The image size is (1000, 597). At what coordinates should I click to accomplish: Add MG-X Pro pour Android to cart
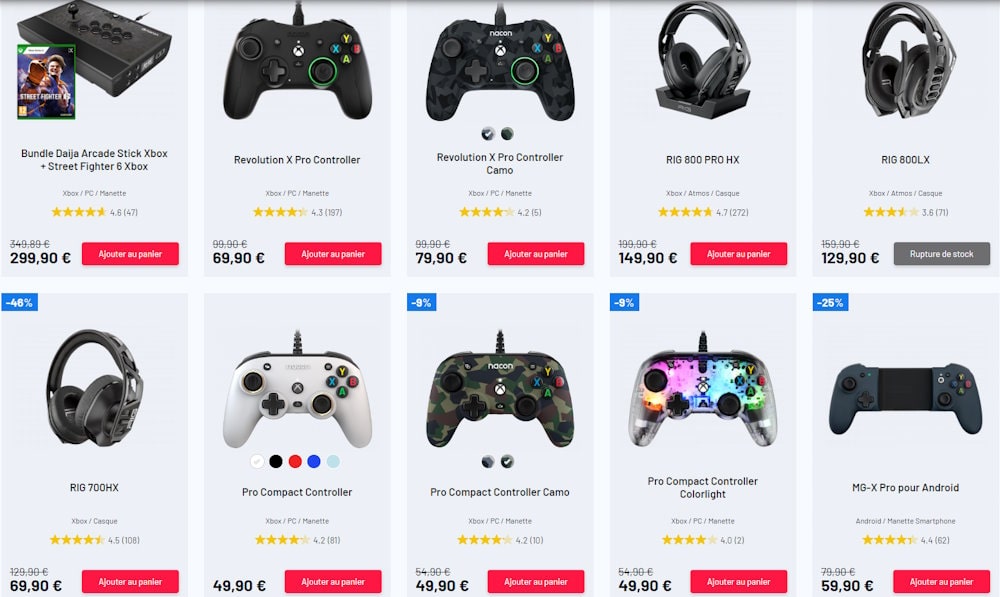pos(941,582)
